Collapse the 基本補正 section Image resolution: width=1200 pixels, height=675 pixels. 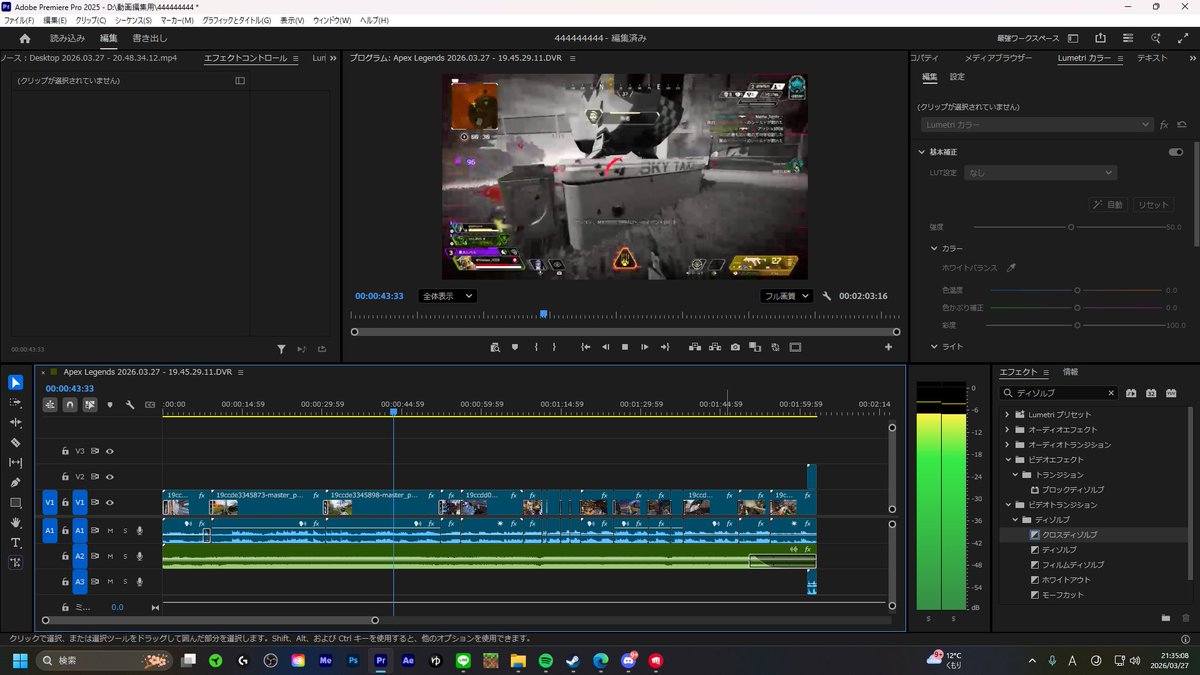coord(922,152)
